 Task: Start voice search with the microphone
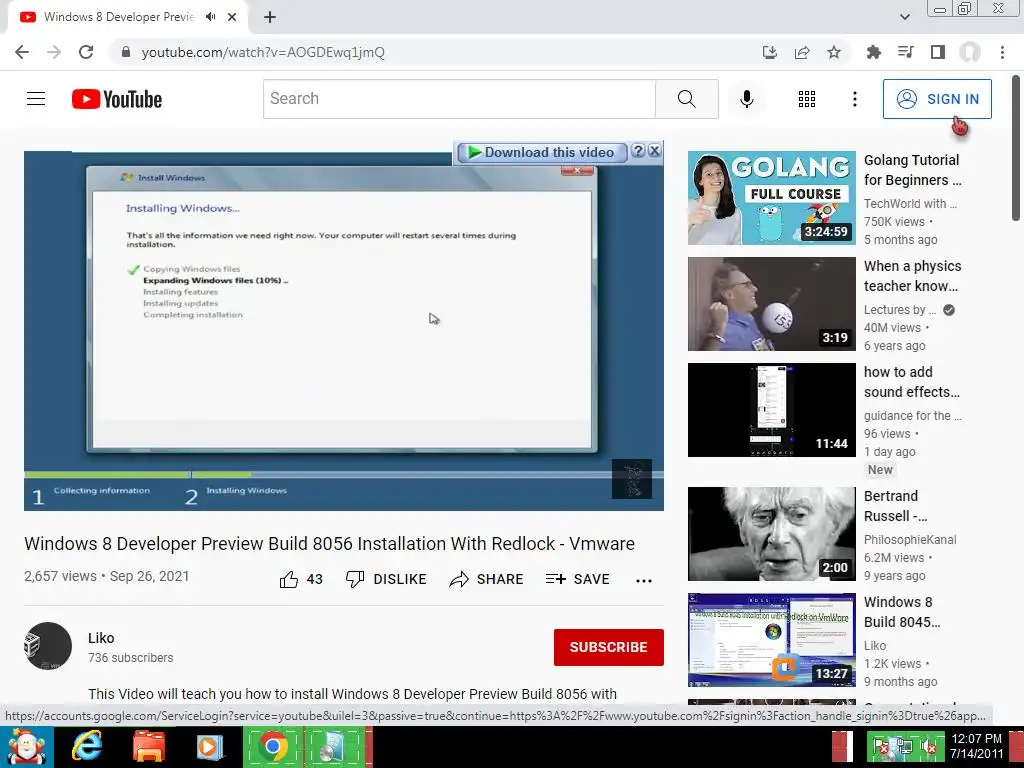[746, 99]
